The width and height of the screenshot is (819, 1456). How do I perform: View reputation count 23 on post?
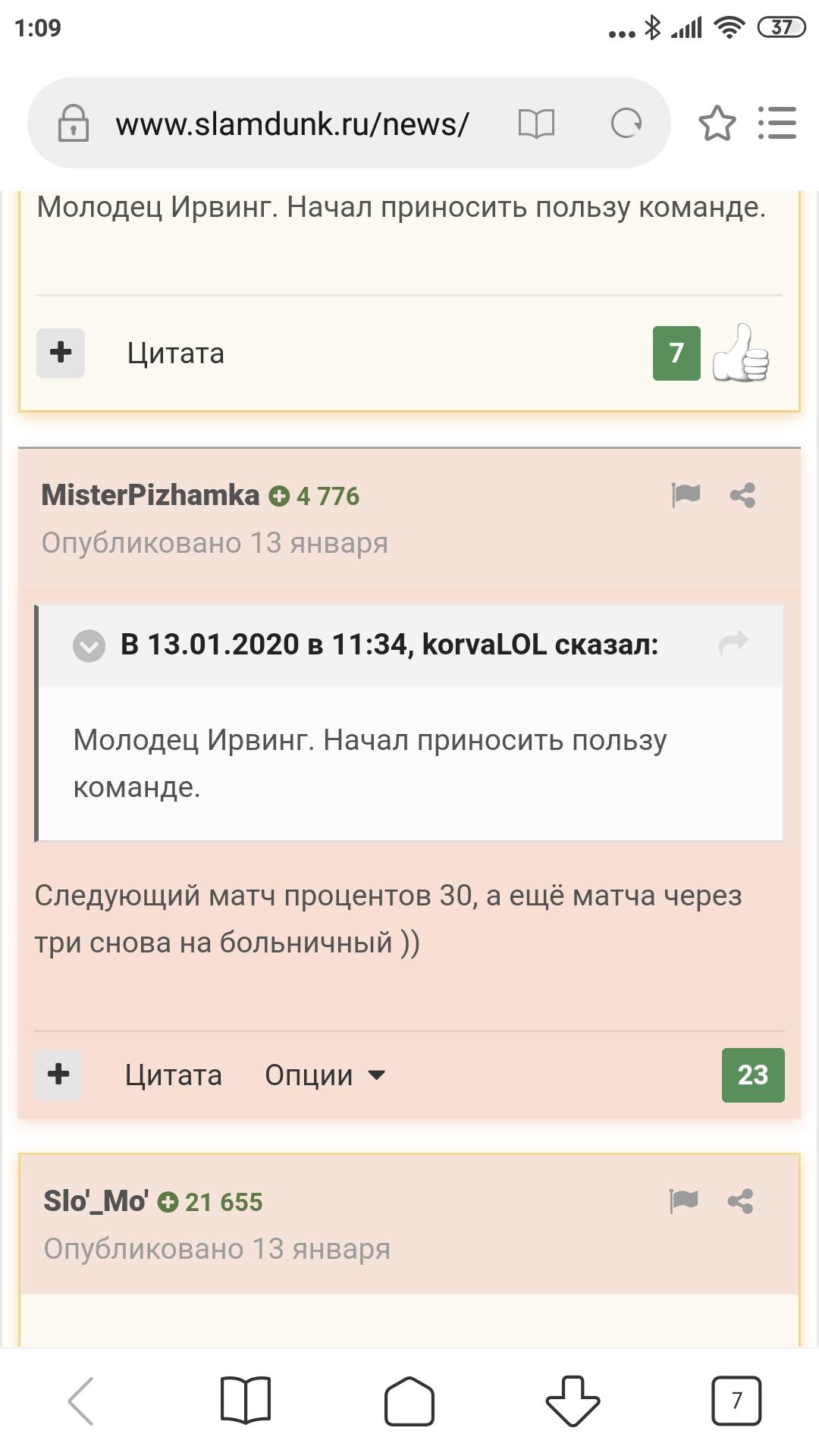[753, 1075]
